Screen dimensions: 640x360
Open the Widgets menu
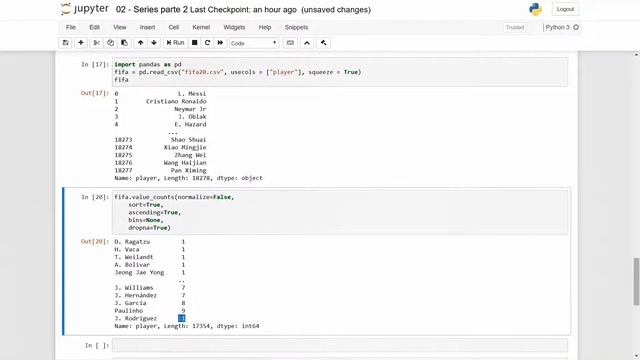(234, 27)
